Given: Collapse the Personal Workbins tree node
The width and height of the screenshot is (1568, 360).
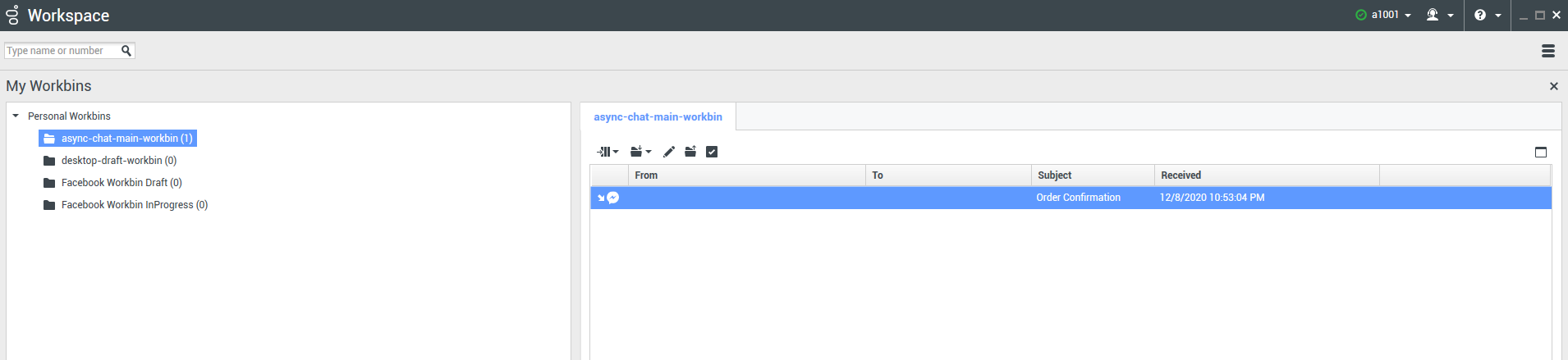Looking at the screenshot, I should (16, 116).
